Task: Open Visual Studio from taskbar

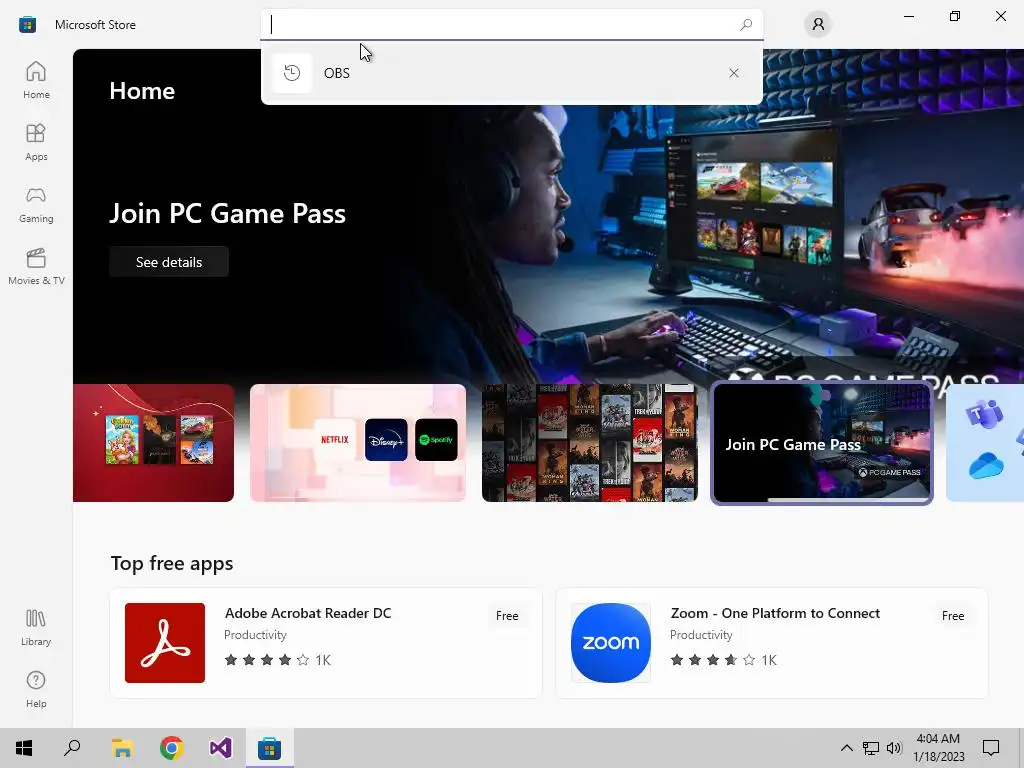Action: [220, 748]
